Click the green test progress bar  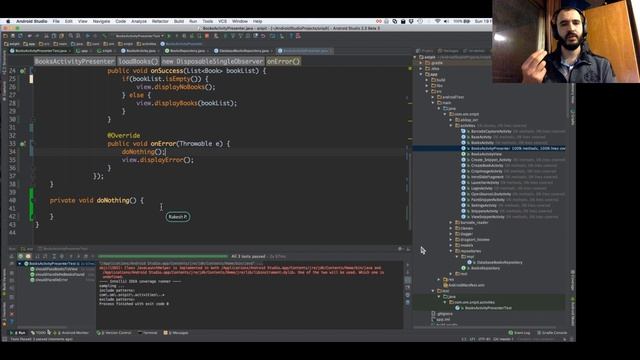click(163, 256)
